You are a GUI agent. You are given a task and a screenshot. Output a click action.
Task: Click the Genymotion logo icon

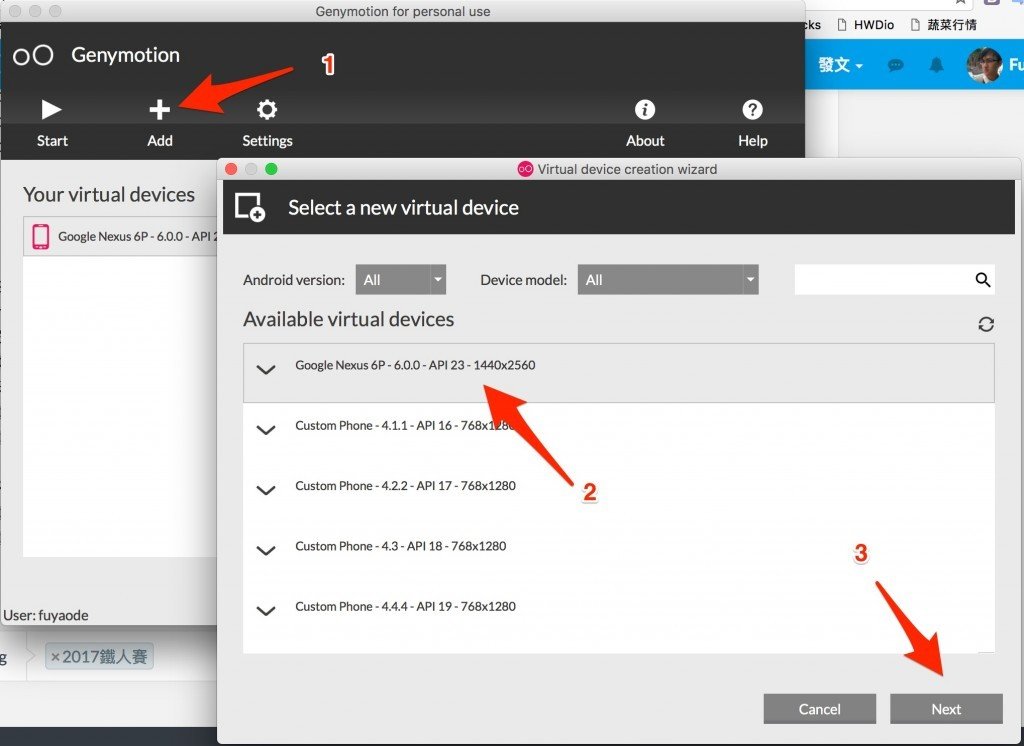[x=33, y=56]
